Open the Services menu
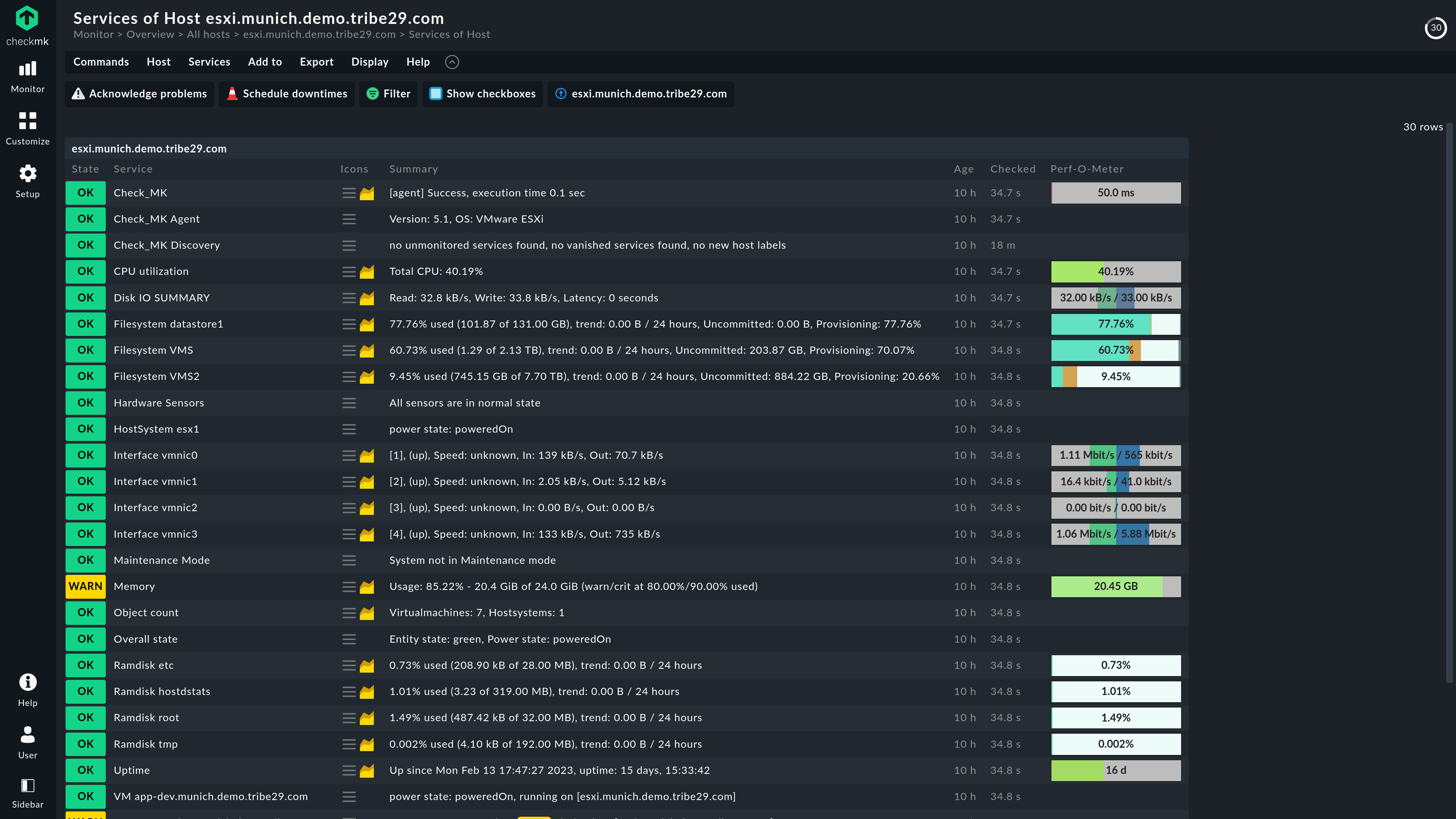The image size is (1456, 819). (209, 62)
